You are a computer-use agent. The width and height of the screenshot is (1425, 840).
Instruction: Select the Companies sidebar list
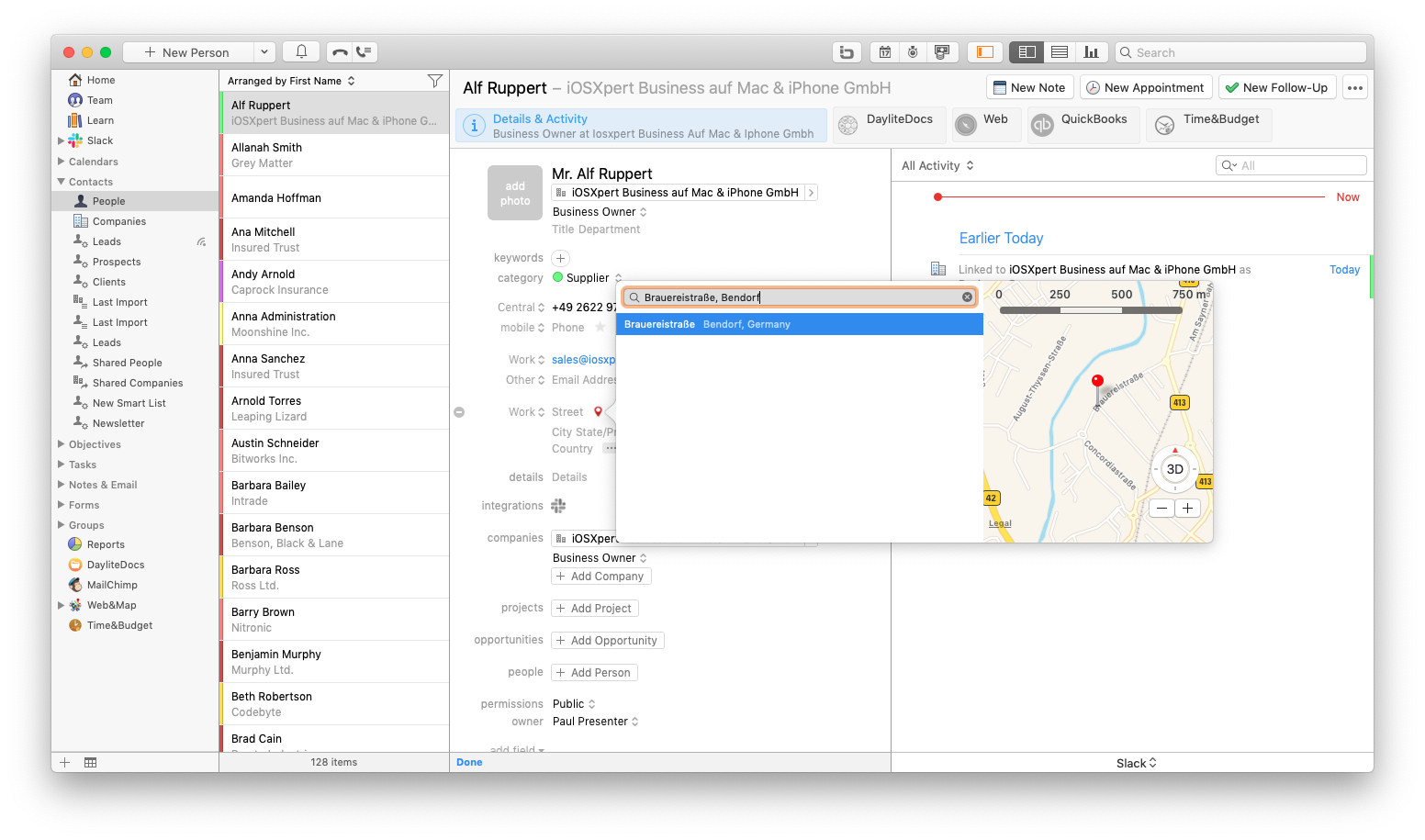(118, 221)
